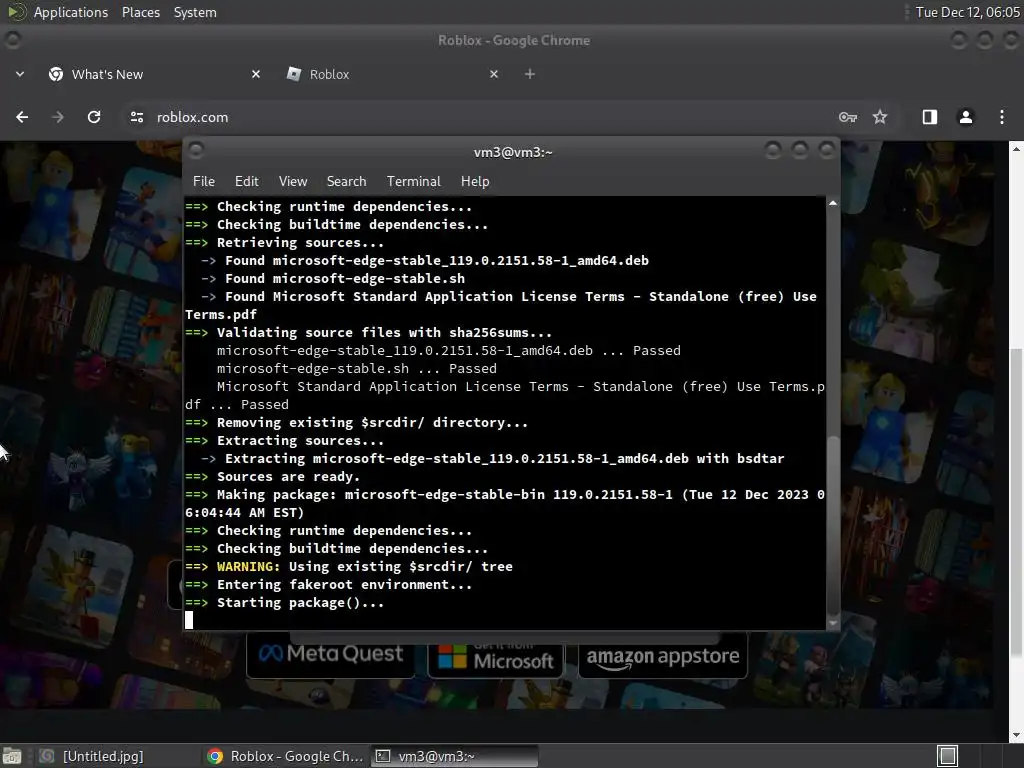The image size is (1024, 768).
Task: Switch to What's New tab
Action: tap(155, 74)
